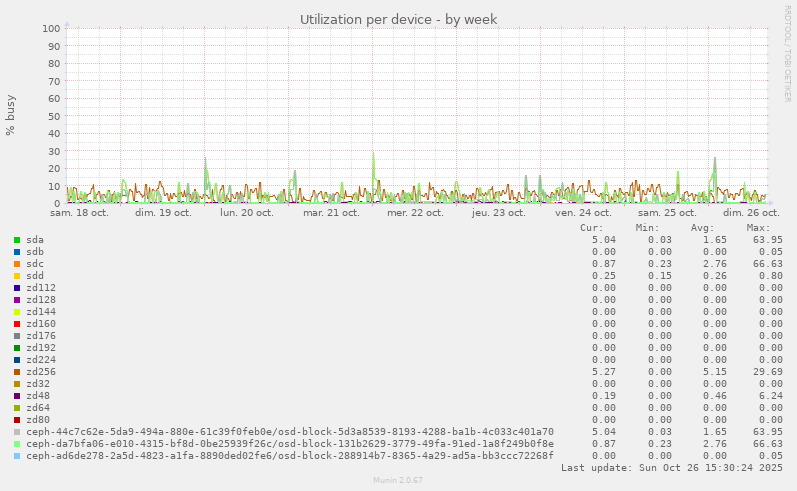
Task: Click the zd256 legend color swatch
Action: (x=17, y=372)
